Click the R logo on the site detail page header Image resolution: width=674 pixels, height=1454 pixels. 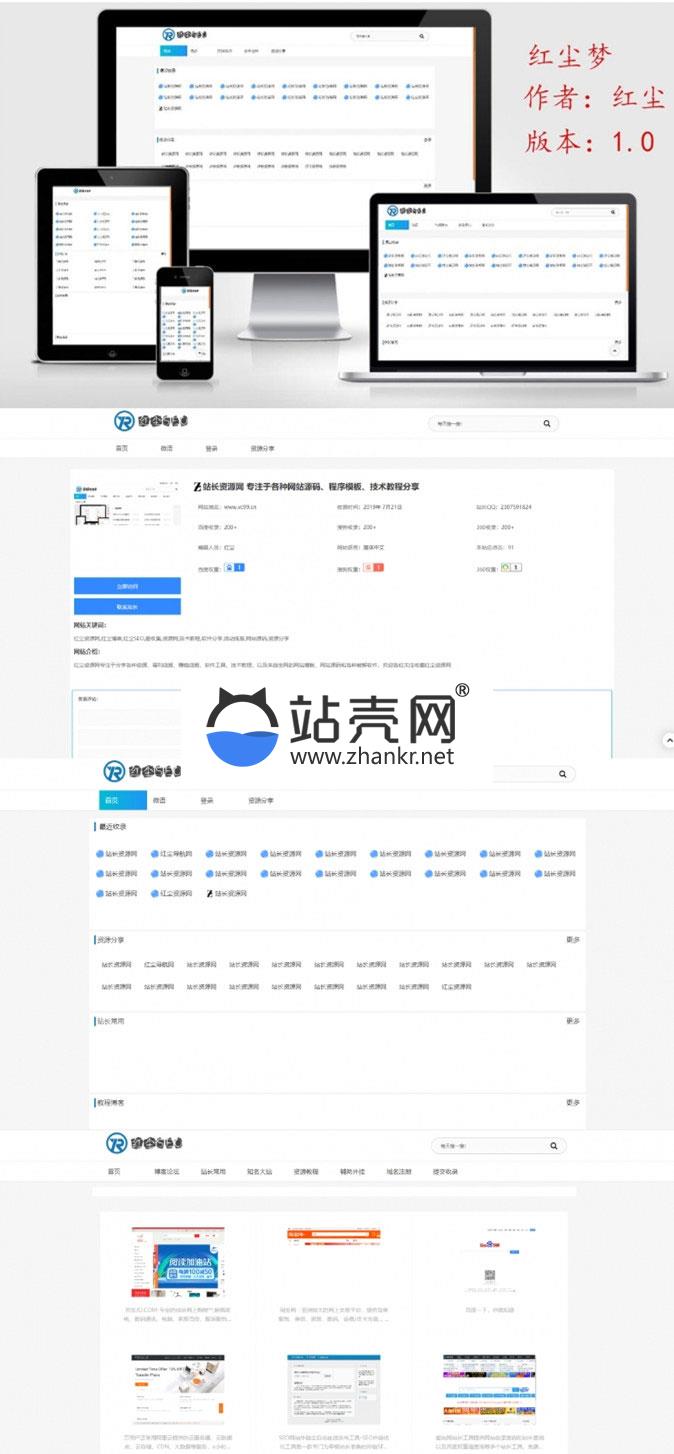click(x=125, y=422)
